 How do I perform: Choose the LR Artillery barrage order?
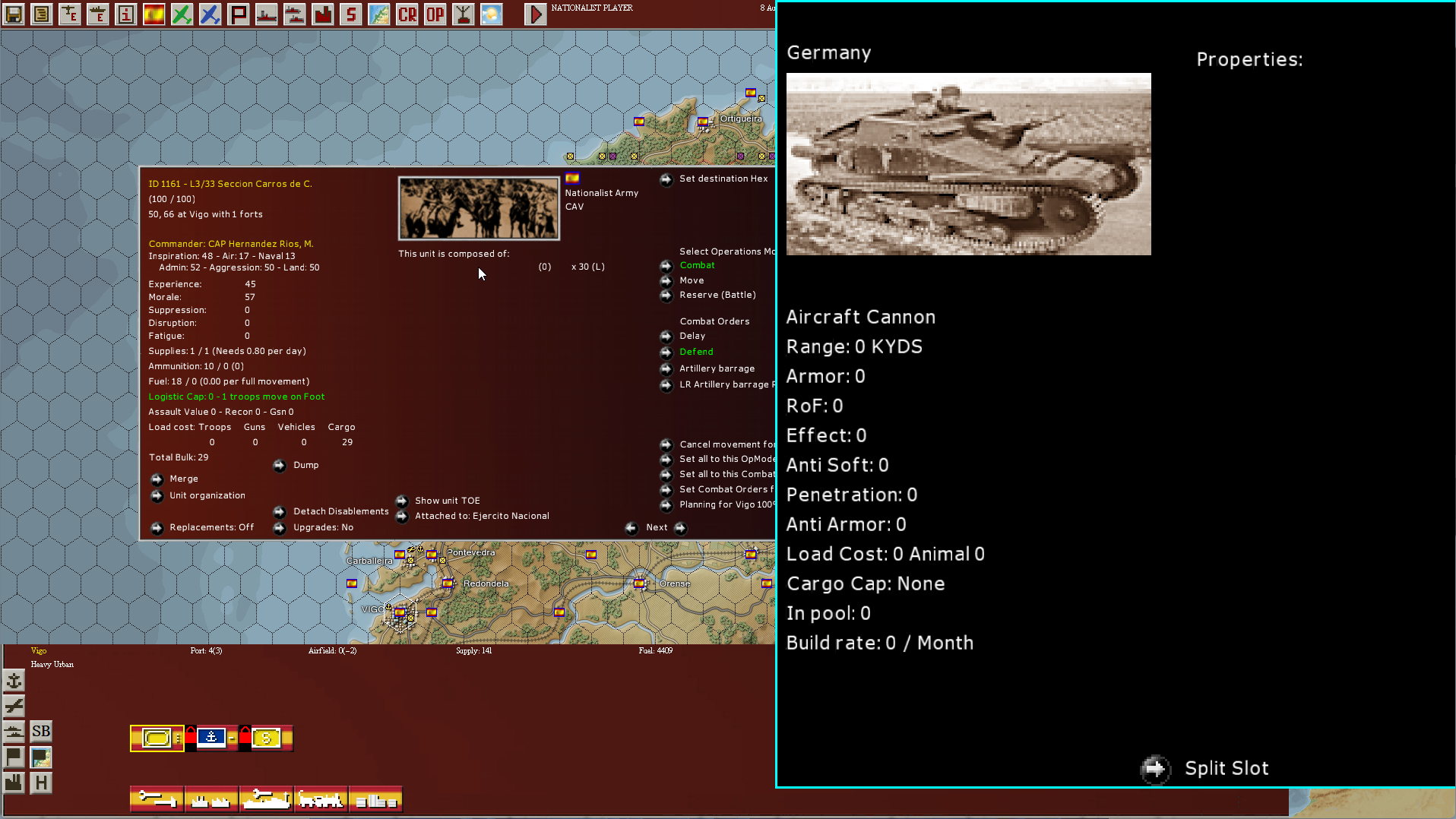(666, 385)
